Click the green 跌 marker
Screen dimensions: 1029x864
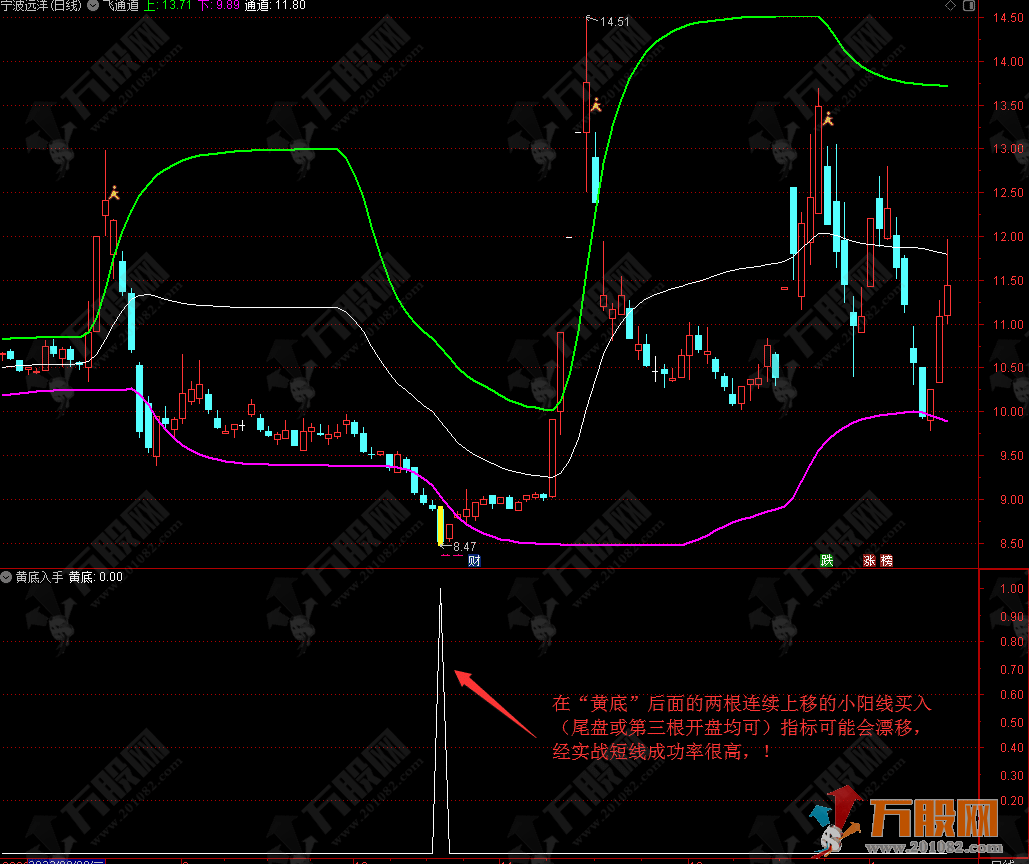click(826, 560)
